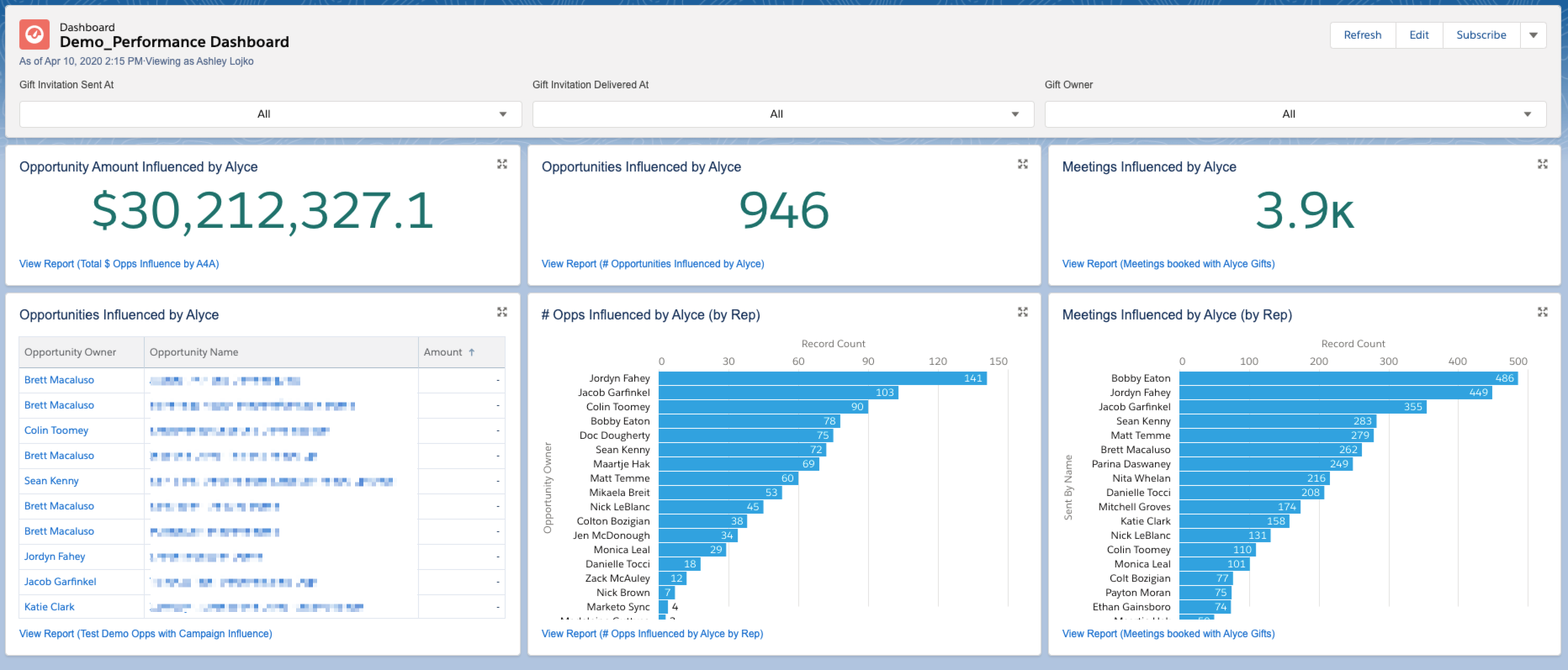Expand the Opportunity Amount Influenced by Alyce widget
This screenshot has height=670, width=1568.
502,164
